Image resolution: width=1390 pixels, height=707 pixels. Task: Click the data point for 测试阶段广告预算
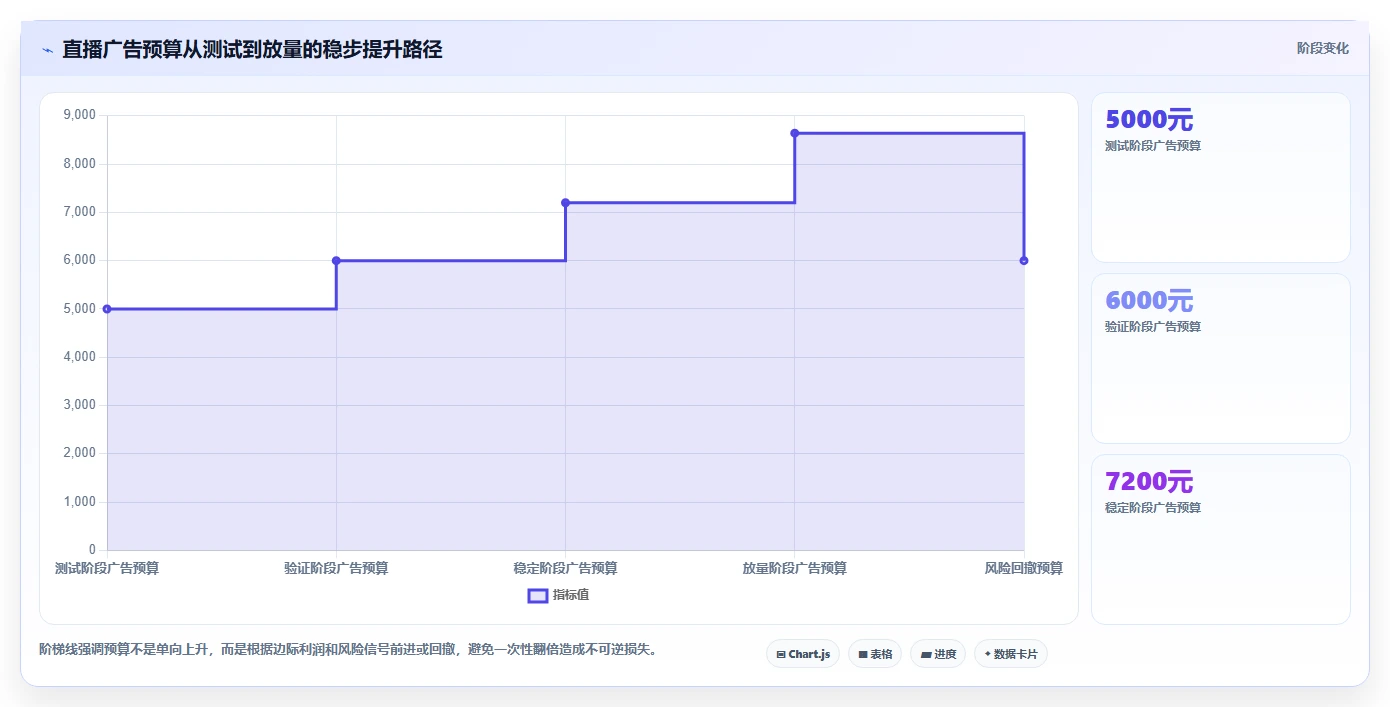(x=107, y=309)
